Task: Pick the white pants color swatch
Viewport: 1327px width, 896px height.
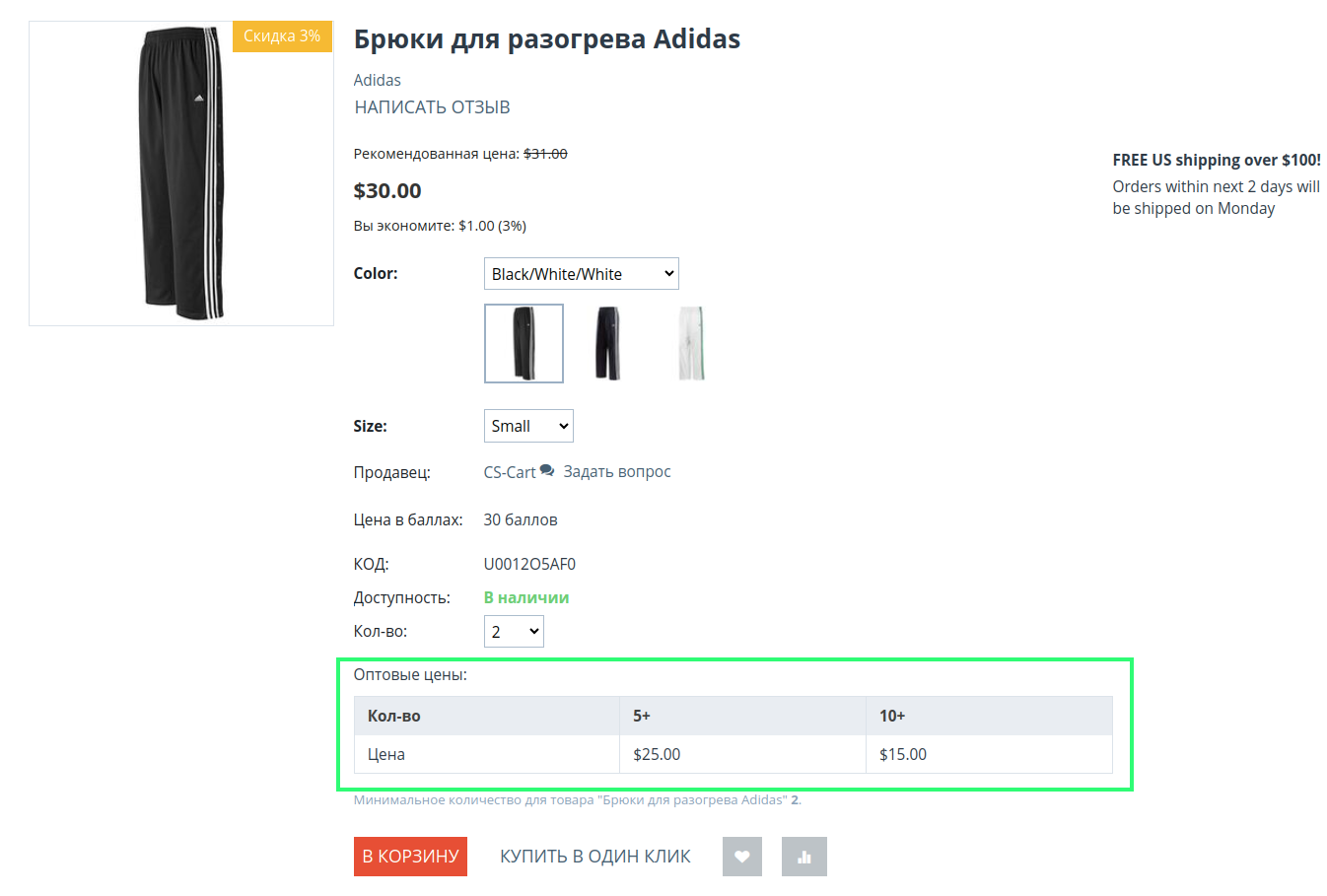Action: click(x=691, y=343)
